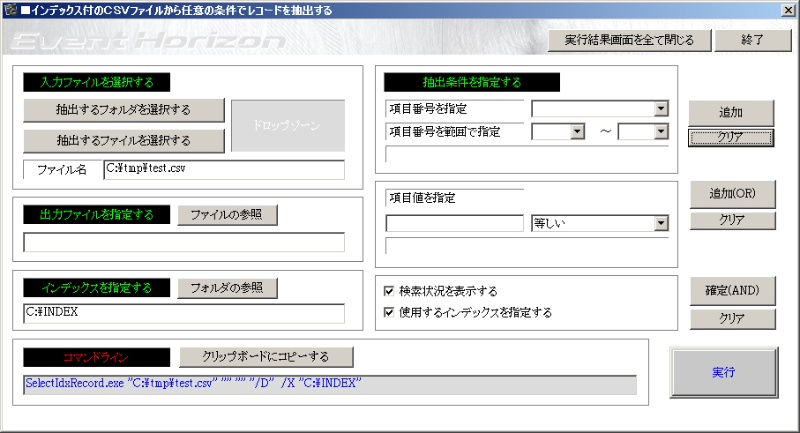Image resolution: width=800 pixels, height=433 pixels.
Task: Click the item value condition display field
Action: [527, 246]
